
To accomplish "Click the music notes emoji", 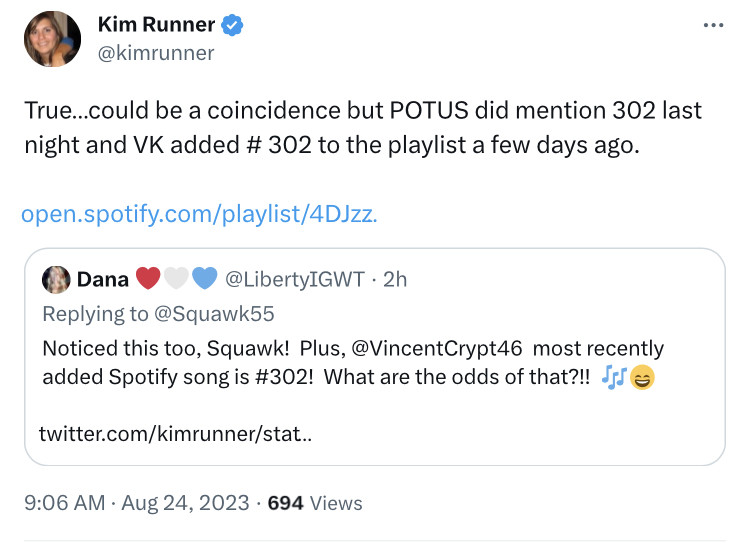I will click(x=618, y=378).
